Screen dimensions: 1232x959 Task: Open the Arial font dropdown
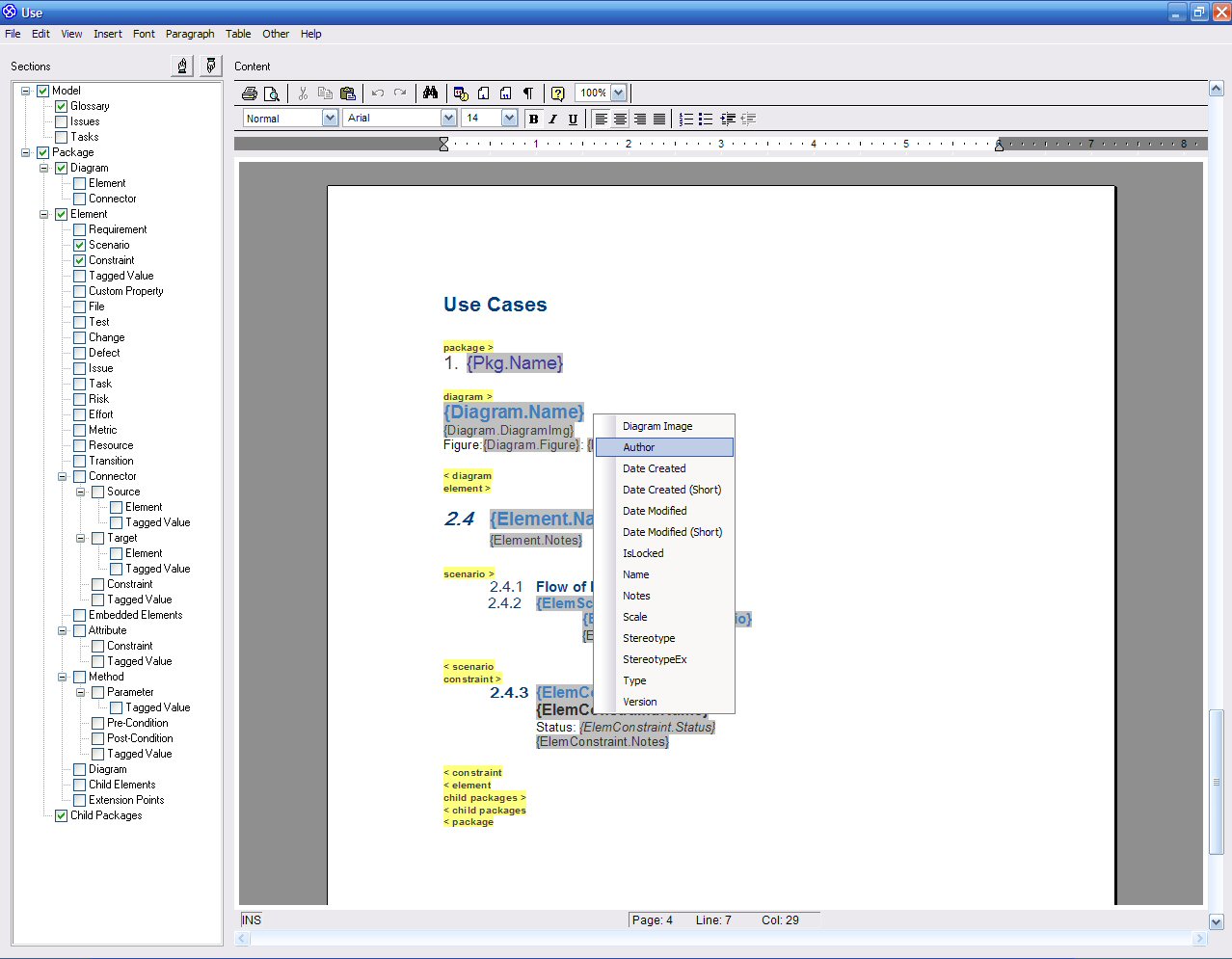click(x=448, y=118)
